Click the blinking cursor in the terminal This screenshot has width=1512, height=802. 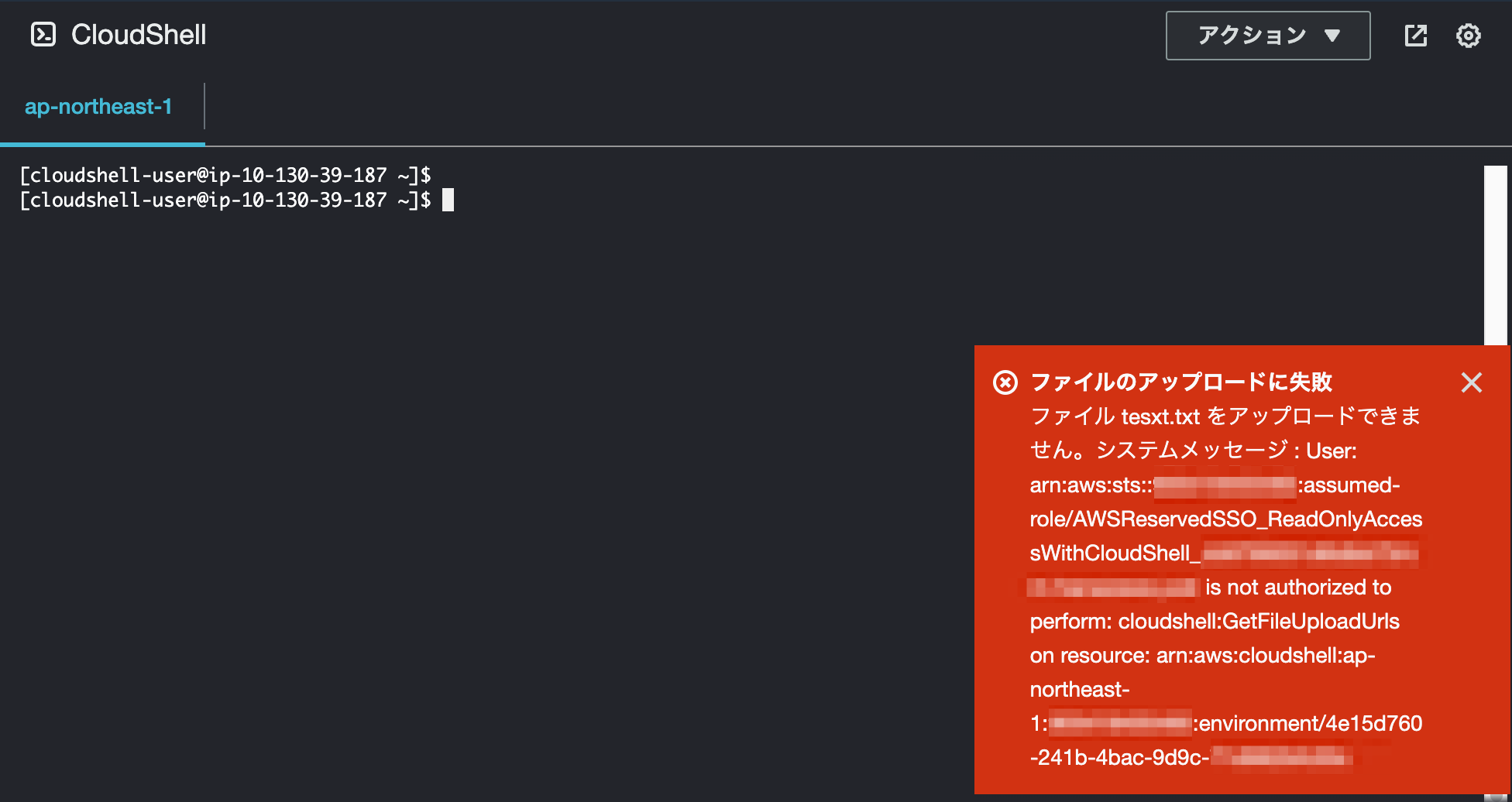point(448,200)
